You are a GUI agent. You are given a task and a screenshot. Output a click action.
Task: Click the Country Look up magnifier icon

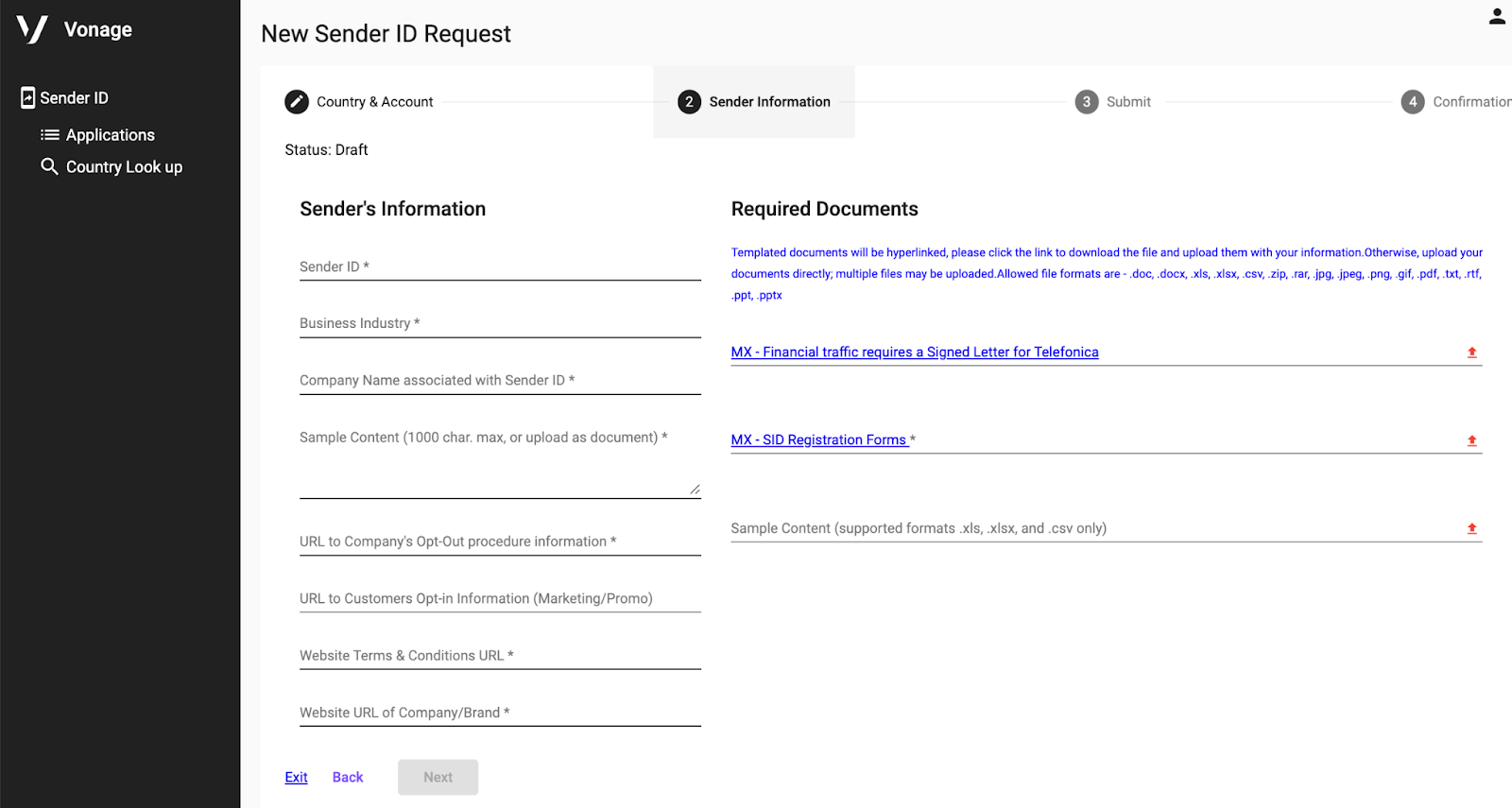(49, 166)
